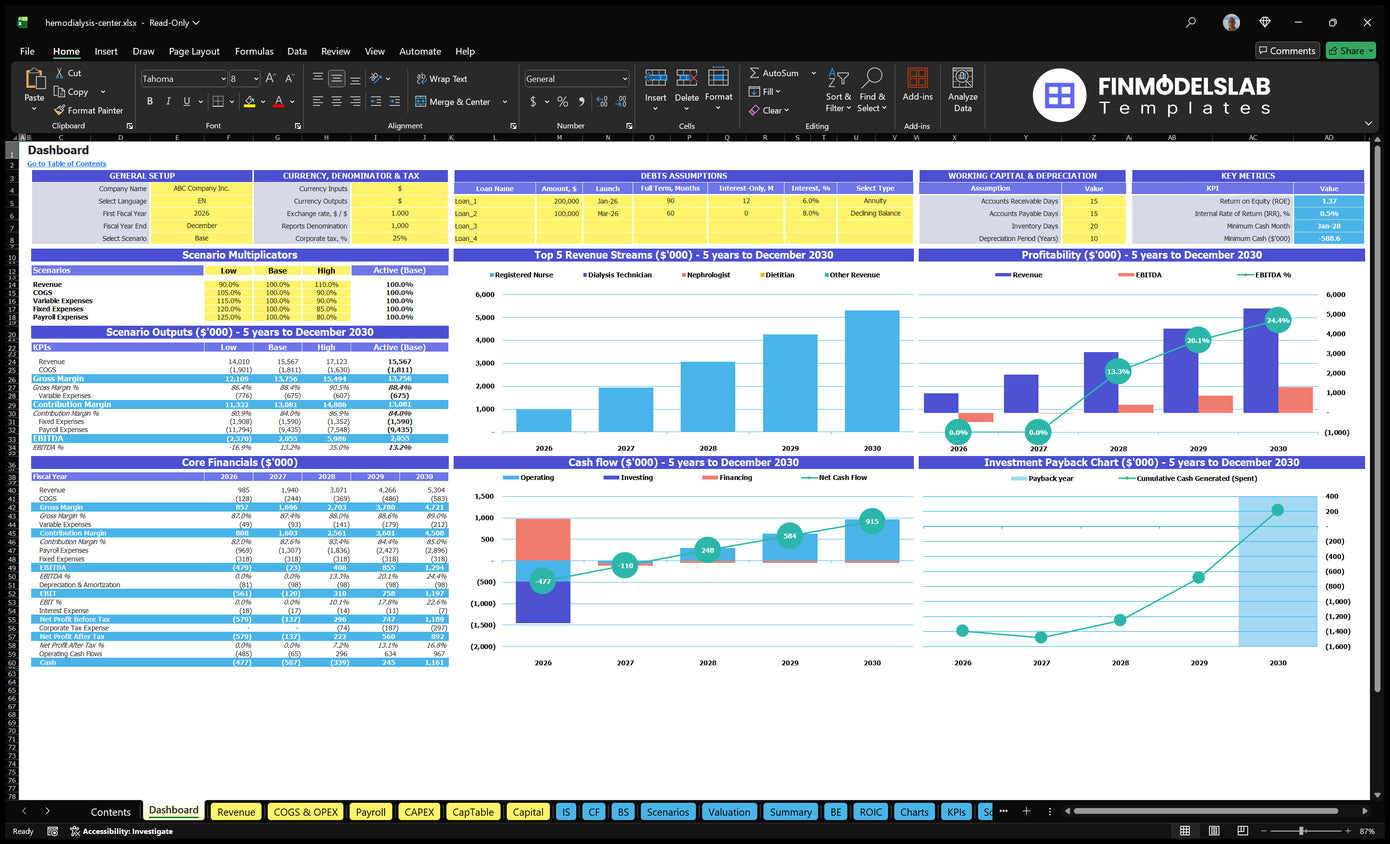Open the Sort & Filter dropdown
Image resolution: width=1390 pixels, height=844 pixels.
click(x=837, y=90)
